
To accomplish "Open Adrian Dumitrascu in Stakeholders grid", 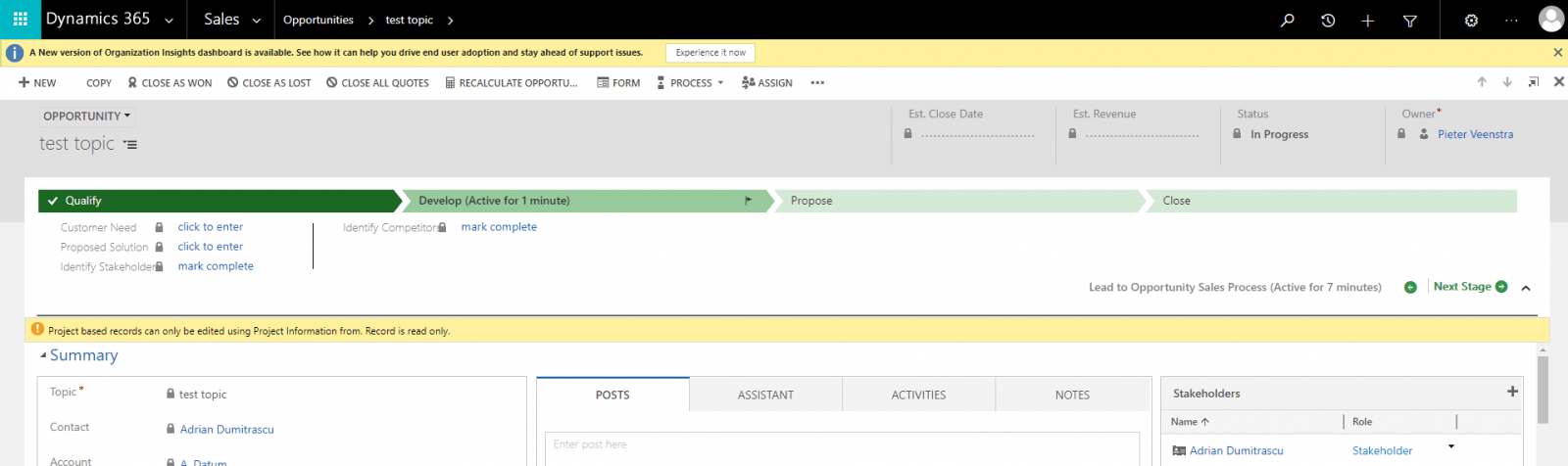I will tap(1236, 451).
